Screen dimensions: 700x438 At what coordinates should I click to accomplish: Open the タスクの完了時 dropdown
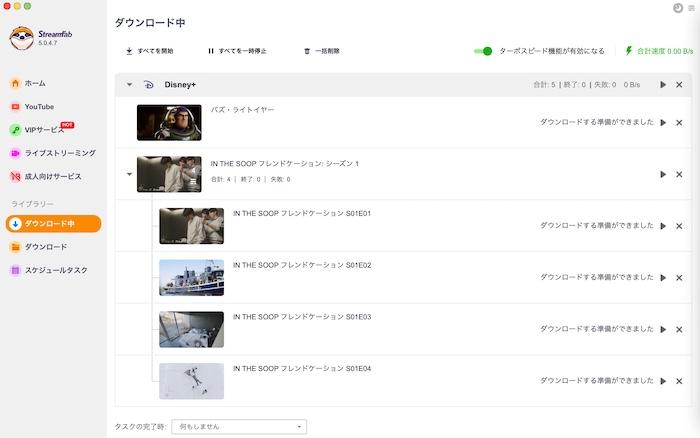(x=239, y=427)
